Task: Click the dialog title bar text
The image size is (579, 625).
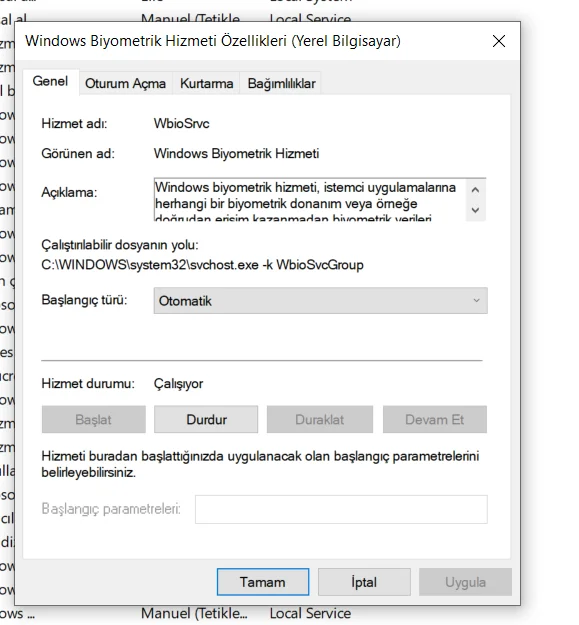Action: [213, 41]
